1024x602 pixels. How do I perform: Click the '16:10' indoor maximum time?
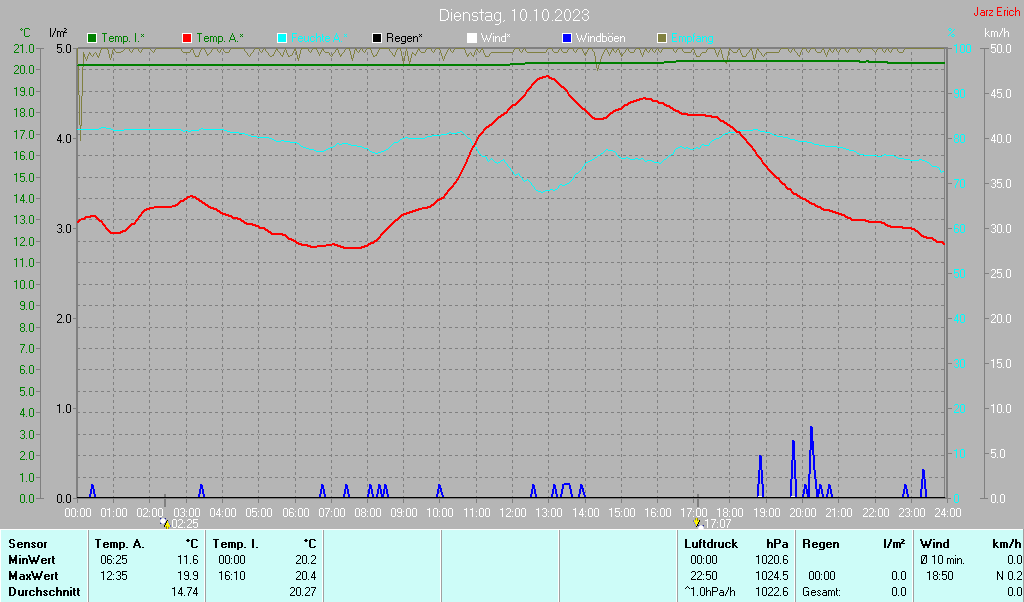(232, 576)
